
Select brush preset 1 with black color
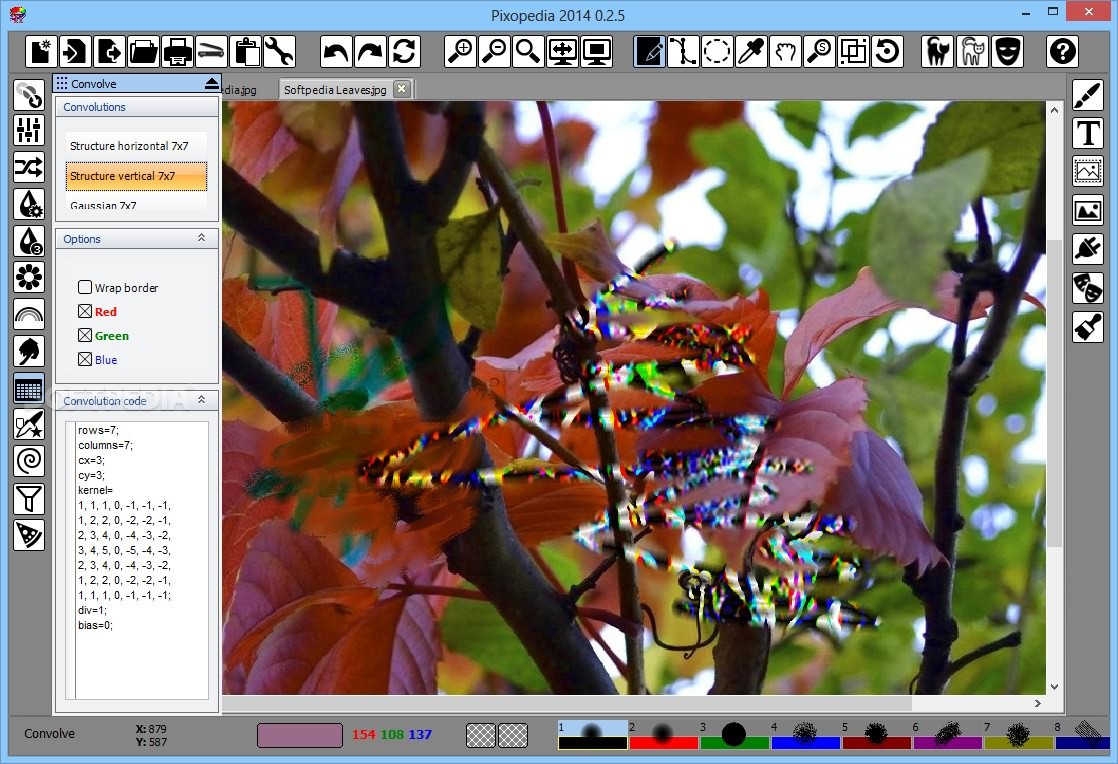coord(593,735)
